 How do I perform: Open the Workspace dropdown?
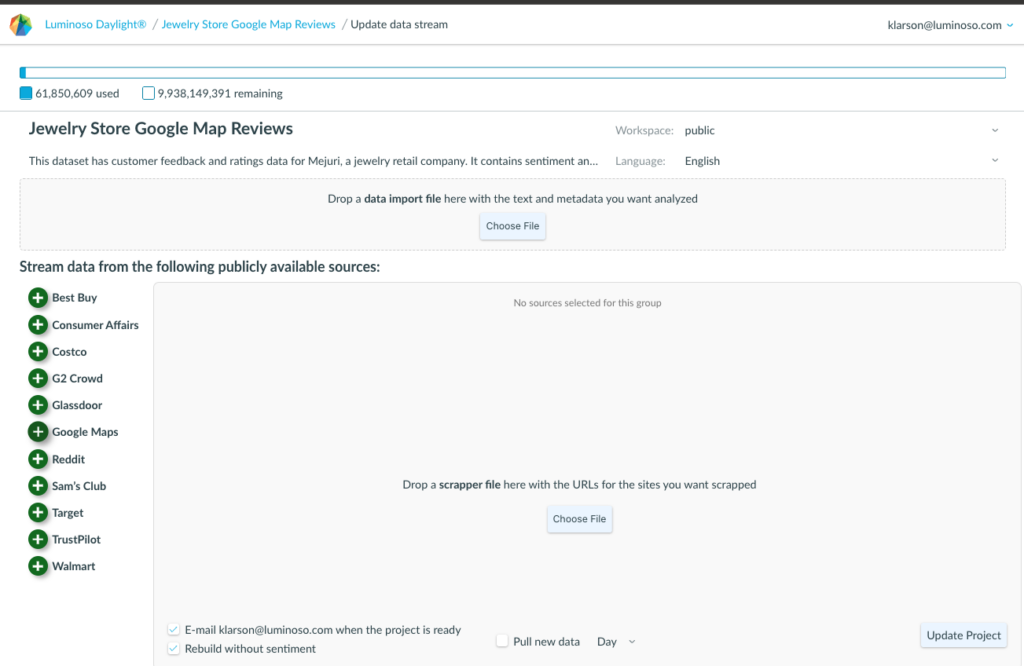tap(841, 130)
